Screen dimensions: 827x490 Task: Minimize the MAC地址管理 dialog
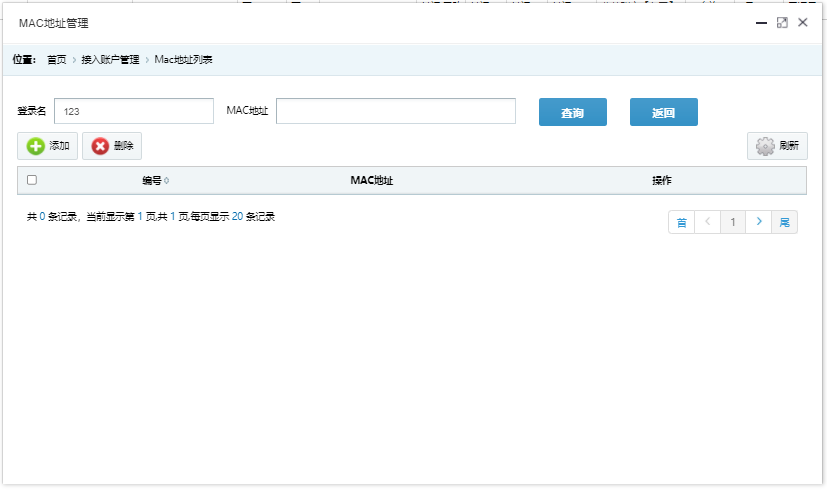tap(761, 23)
